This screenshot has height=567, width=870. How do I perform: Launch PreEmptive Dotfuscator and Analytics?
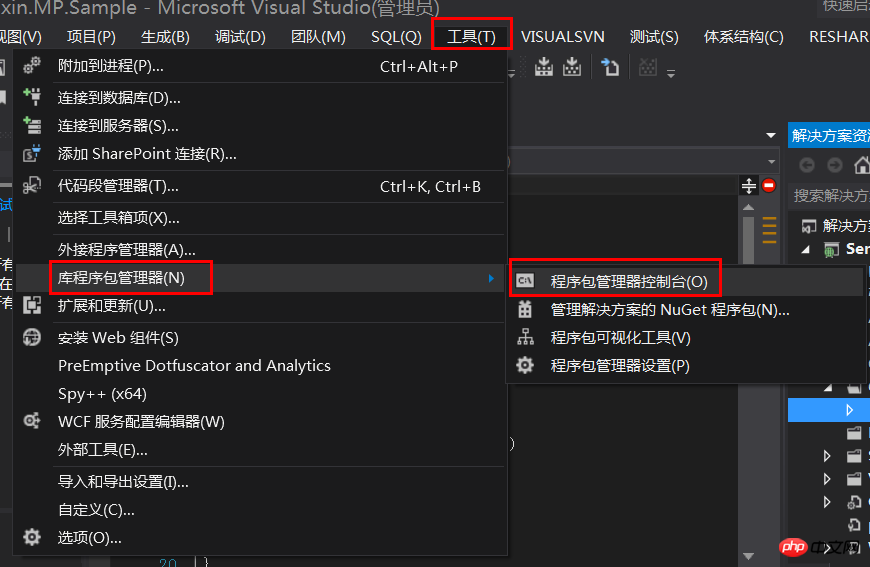[x=261, y=366]
